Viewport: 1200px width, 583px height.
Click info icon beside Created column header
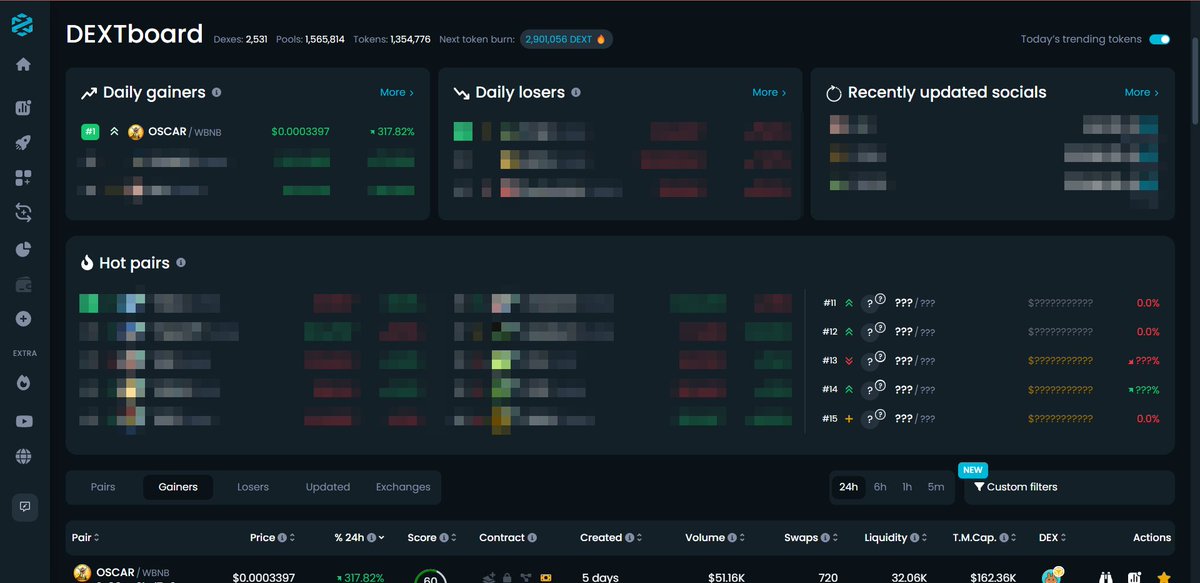tap(630, 538)
